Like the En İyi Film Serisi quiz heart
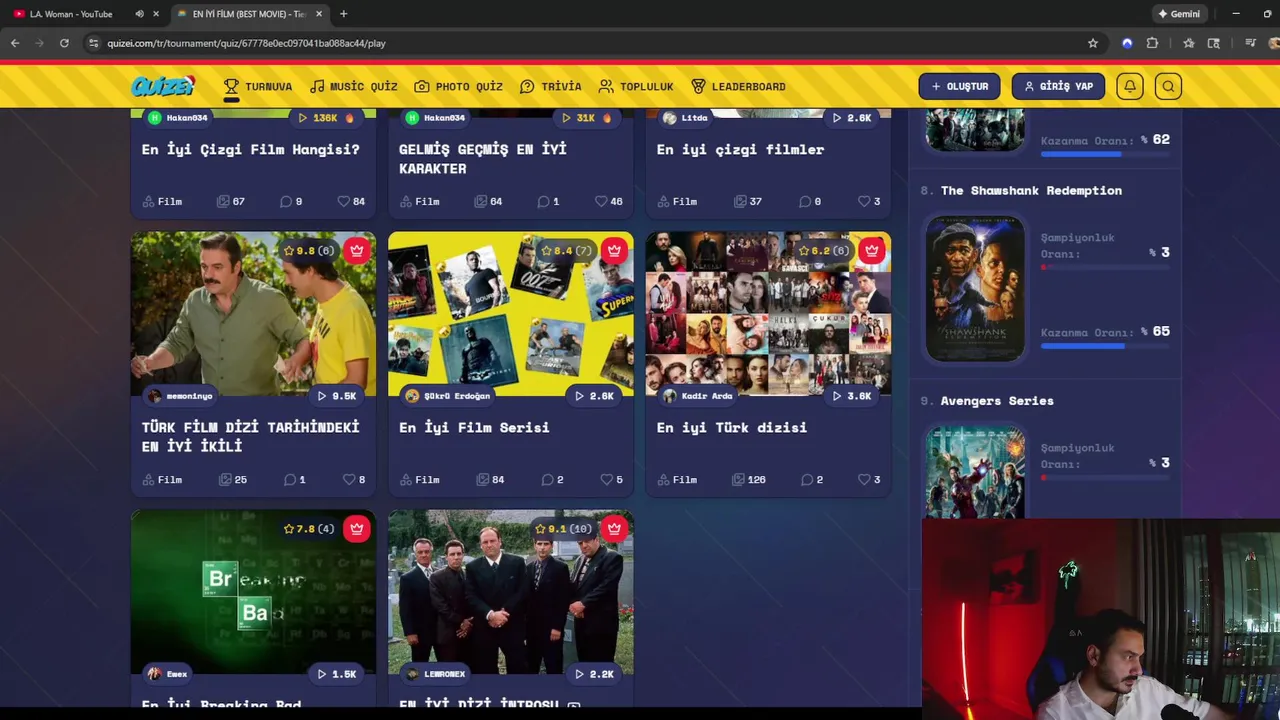The image size is (1280, 720). (611, 479)
